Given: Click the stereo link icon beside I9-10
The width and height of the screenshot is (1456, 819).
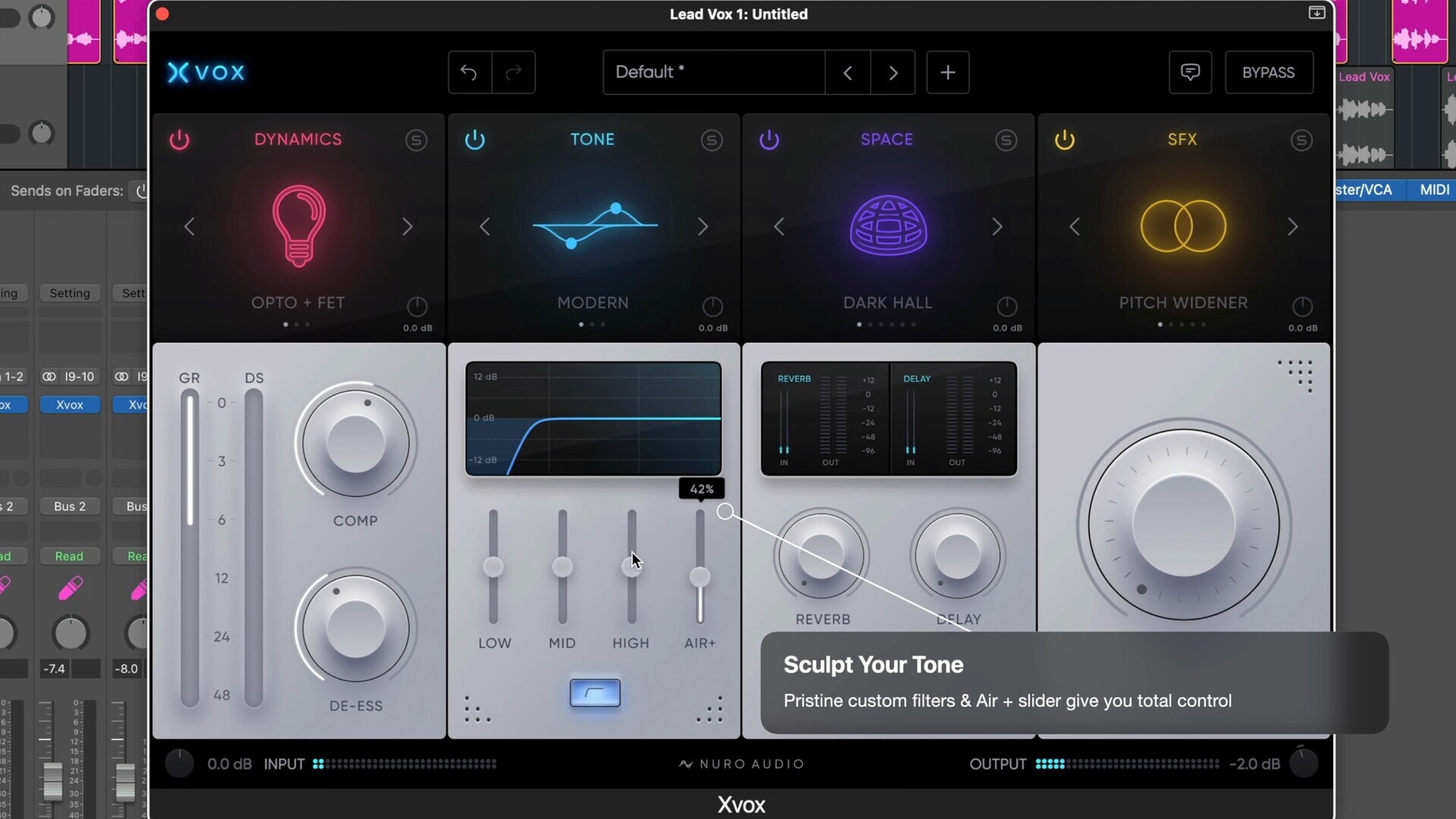Looking at the screenshot, I should pos(49,377).
